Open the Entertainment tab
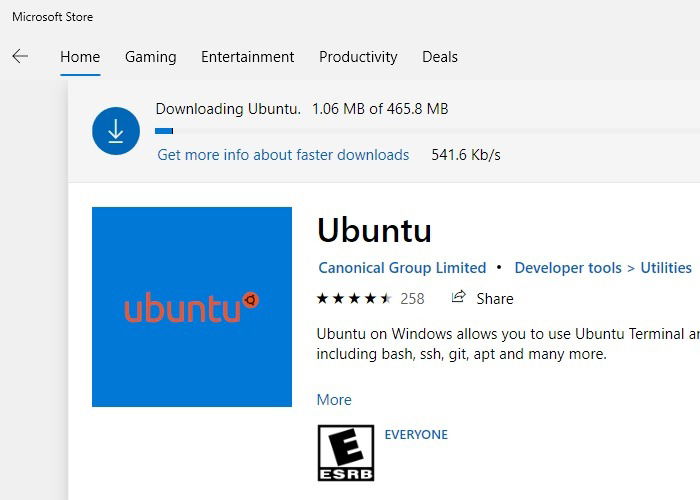Image resolution: width=700 pixels, height=500 pixels. (247, 57)
